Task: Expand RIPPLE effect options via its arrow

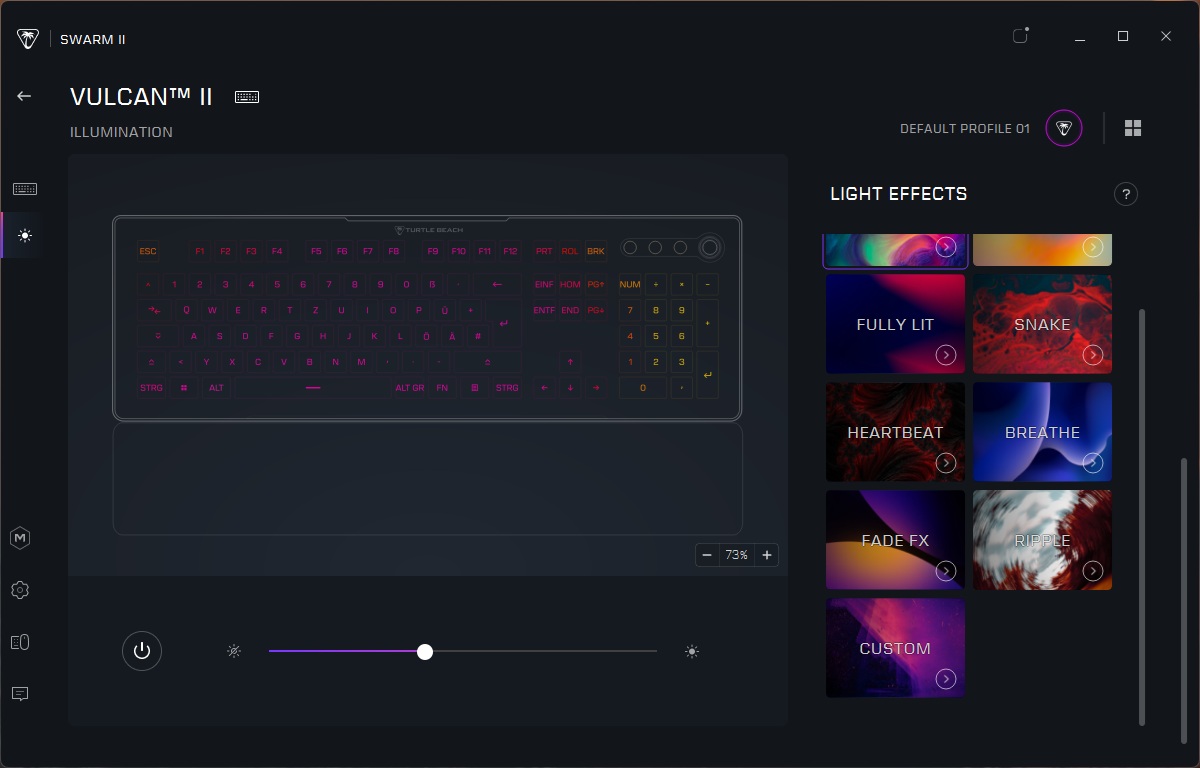Action: click(1093, 571)
